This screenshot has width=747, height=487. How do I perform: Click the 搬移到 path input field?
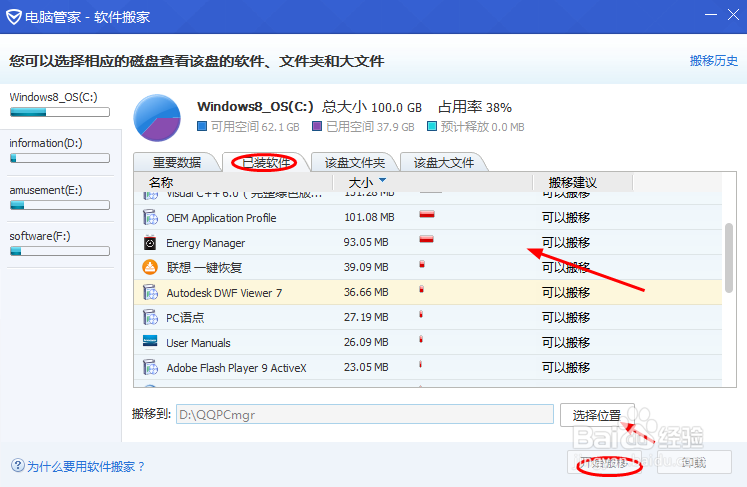coord(365,415)
